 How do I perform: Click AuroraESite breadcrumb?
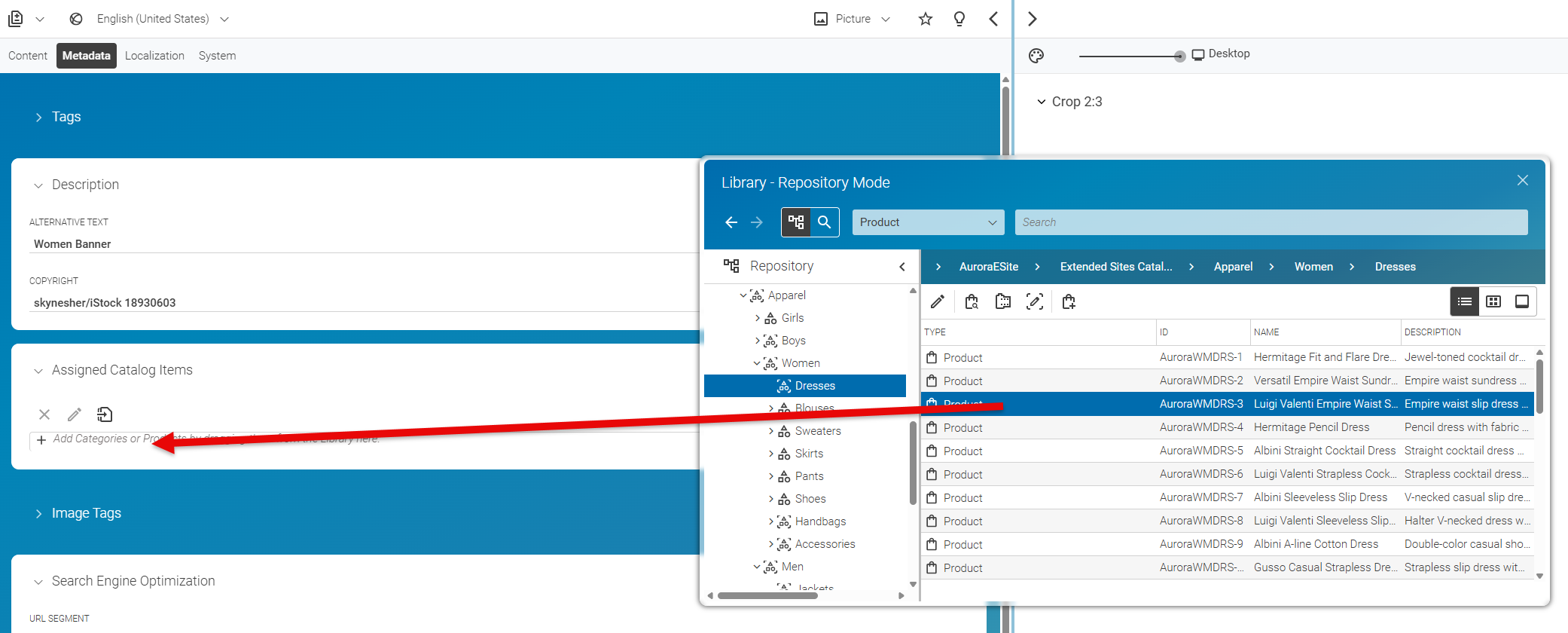click(989, 267)
